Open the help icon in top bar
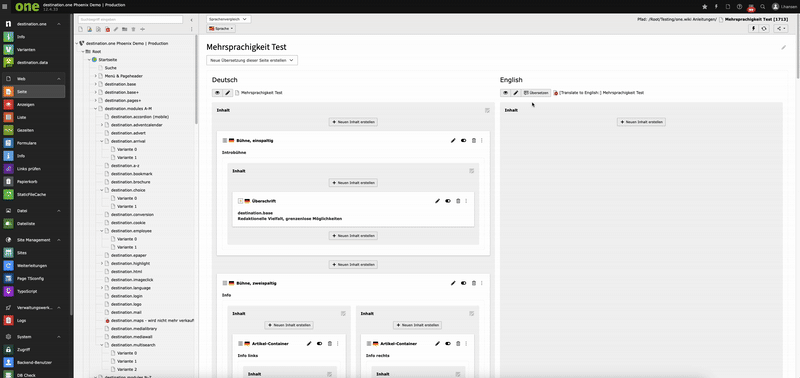 739,7
